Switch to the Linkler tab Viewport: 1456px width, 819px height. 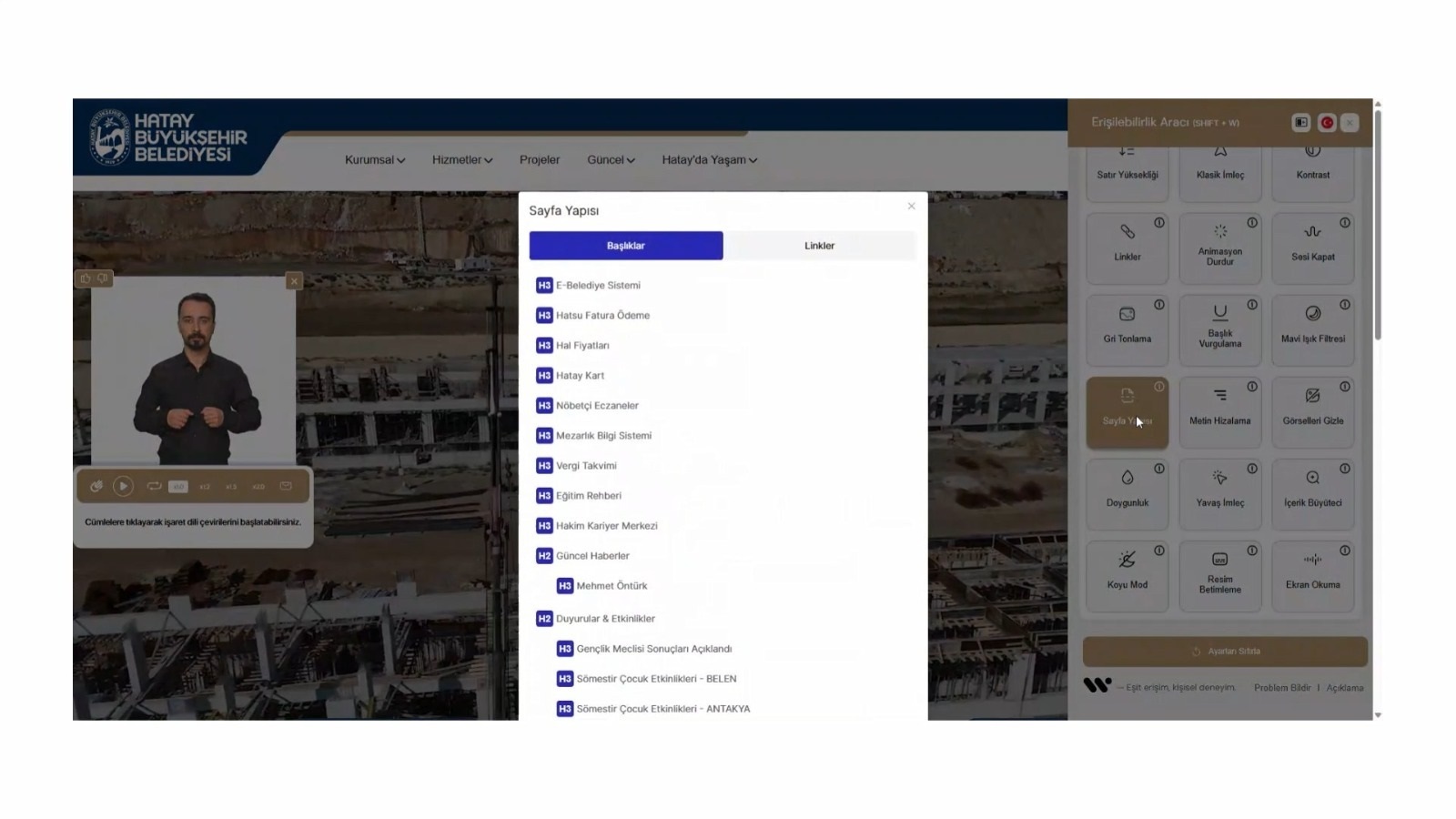click(819, 246)
